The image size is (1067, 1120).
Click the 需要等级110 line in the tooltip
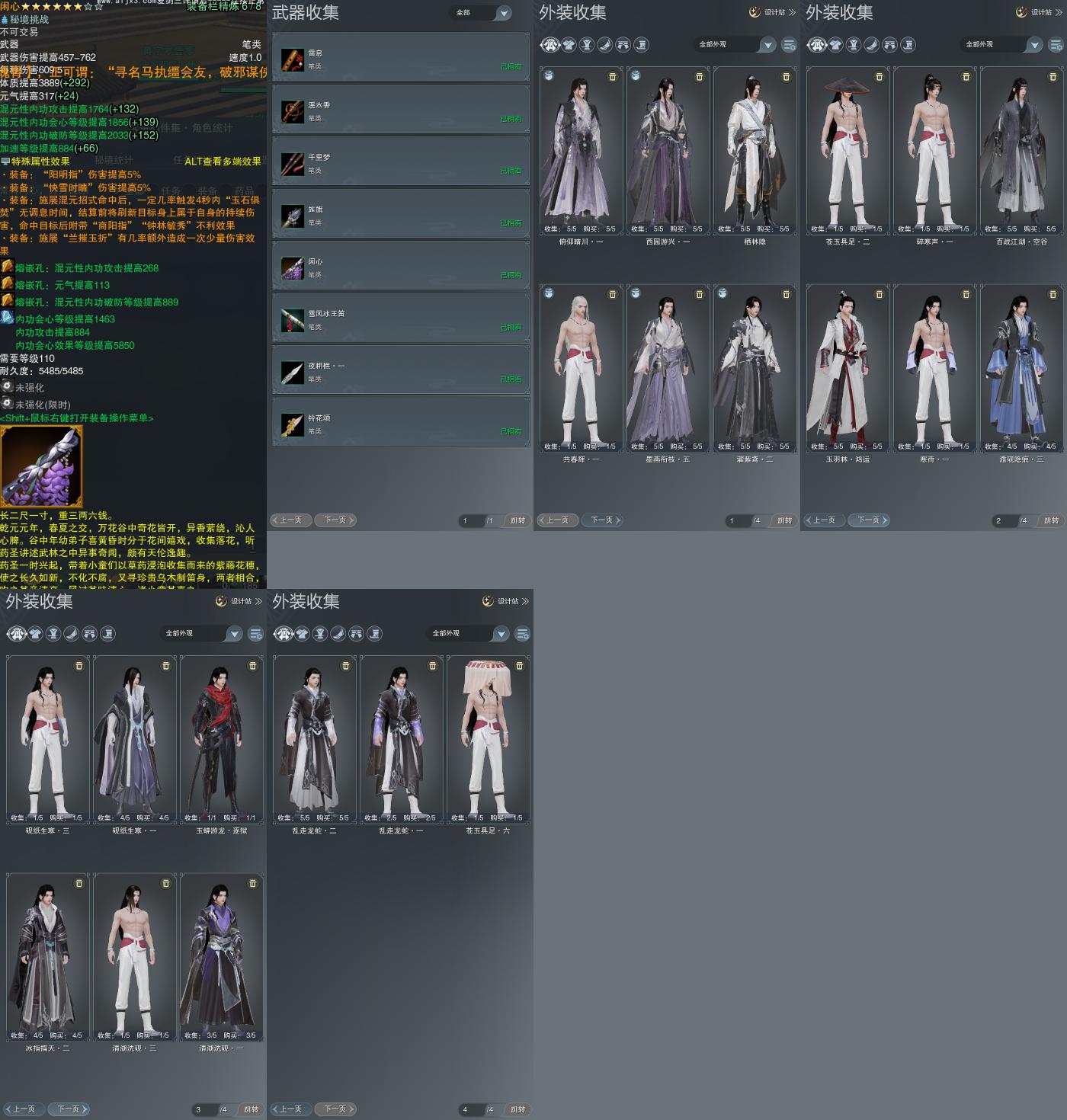(27, 358)
